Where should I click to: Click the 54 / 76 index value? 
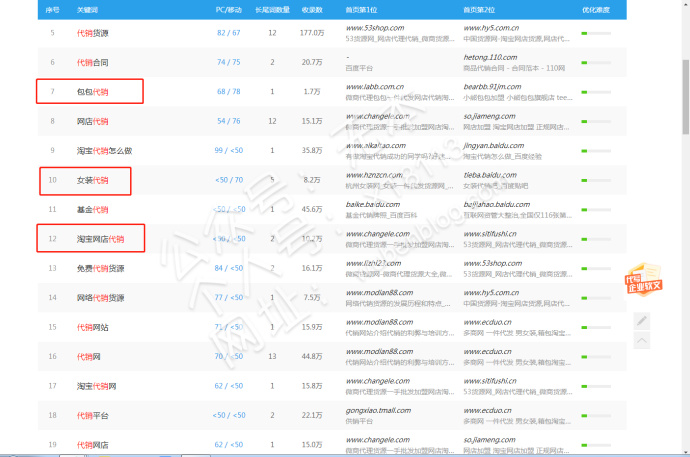(x=228, y=121)
